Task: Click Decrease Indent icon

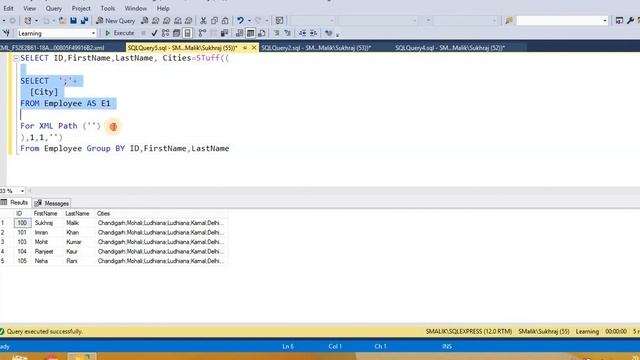Action: point(302,33)
